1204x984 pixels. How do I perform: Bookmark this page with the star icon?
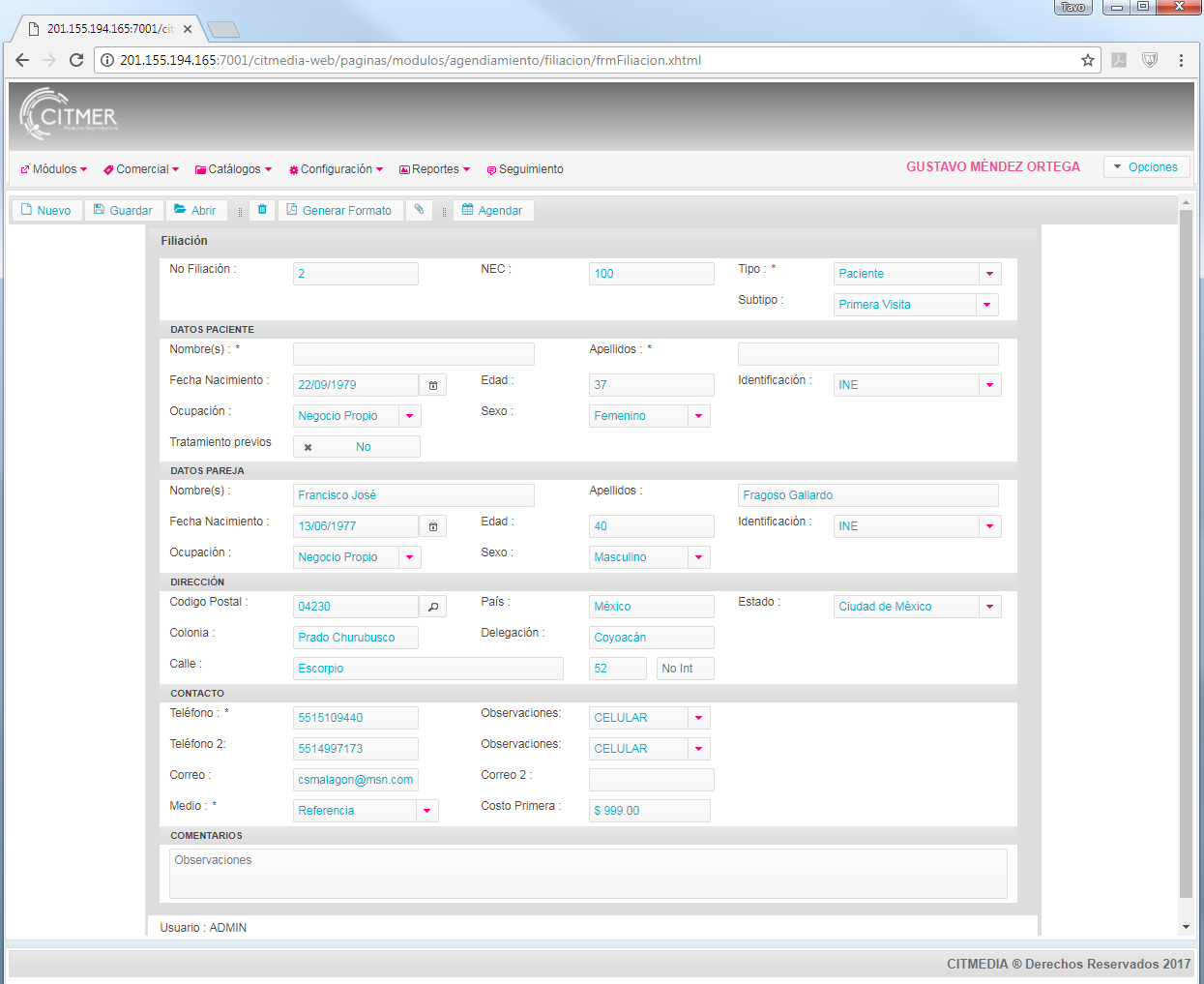point(1088,60)
